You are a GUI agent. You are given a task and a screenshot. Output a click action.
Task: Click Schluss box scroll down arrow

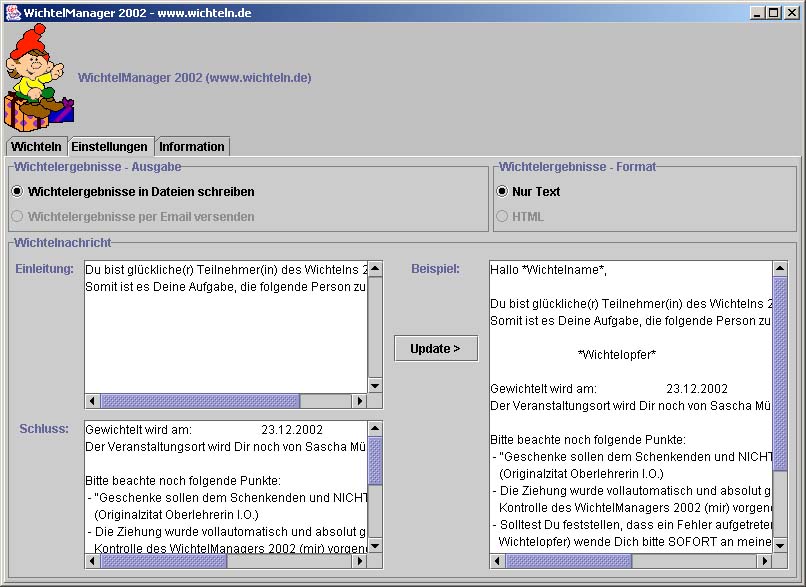click(x=375, y=546)
